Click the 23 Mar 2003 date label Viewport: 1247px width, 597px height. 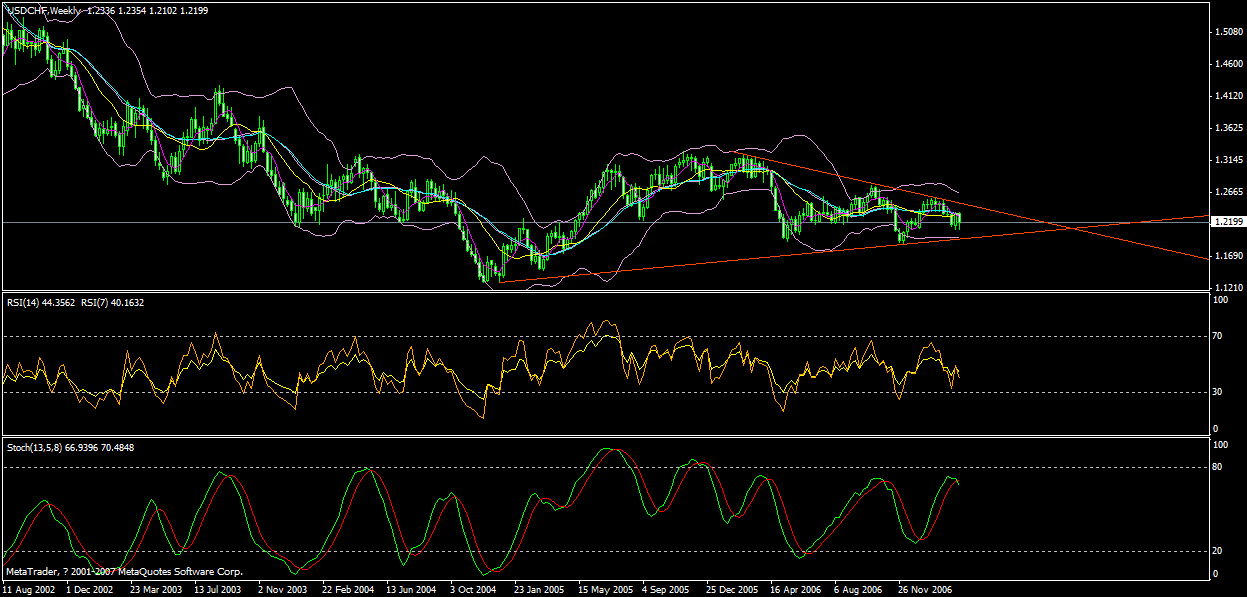coord(155,590)
